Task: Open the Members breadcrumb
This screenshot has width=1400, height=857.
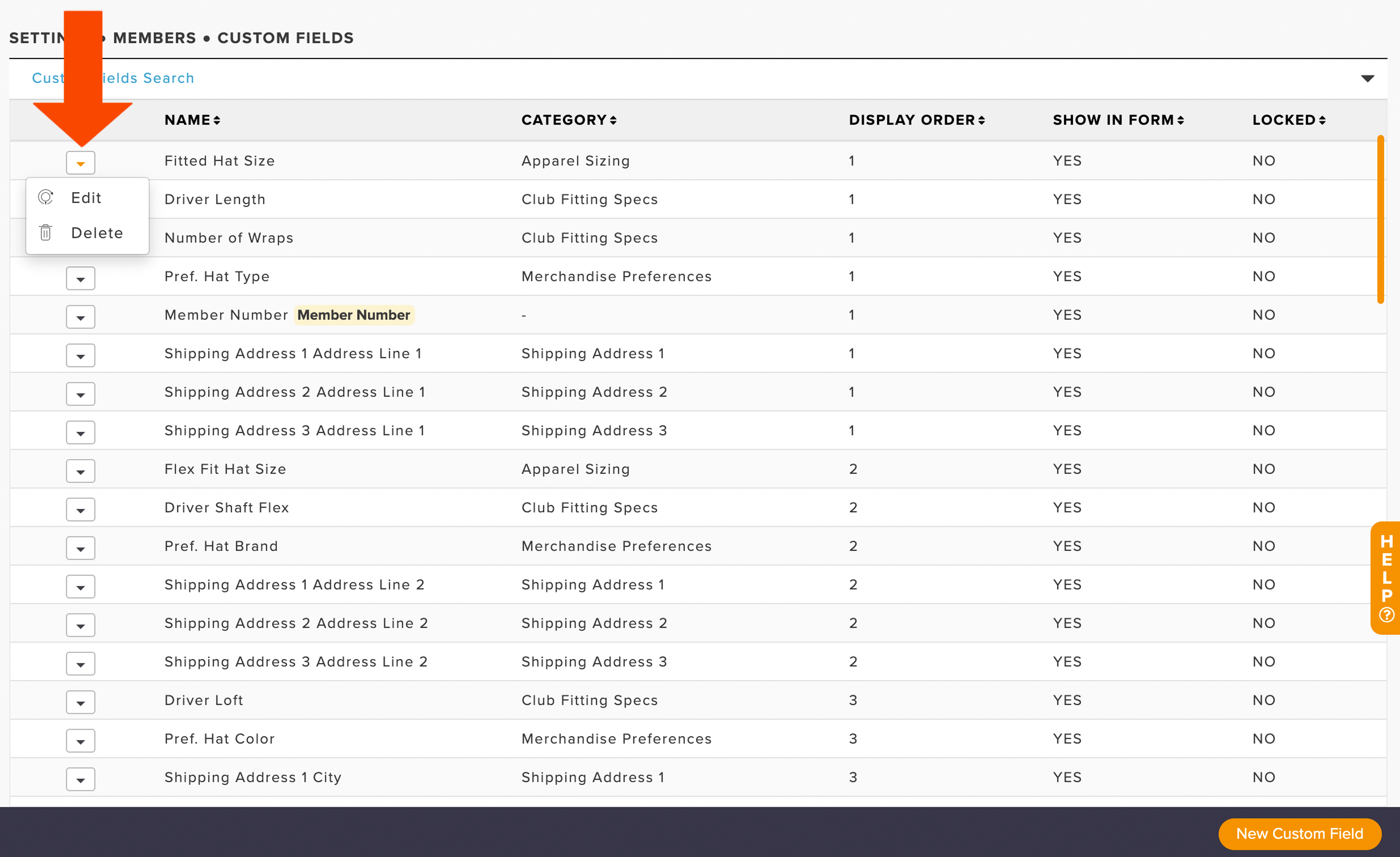Action: click(155, 38)
